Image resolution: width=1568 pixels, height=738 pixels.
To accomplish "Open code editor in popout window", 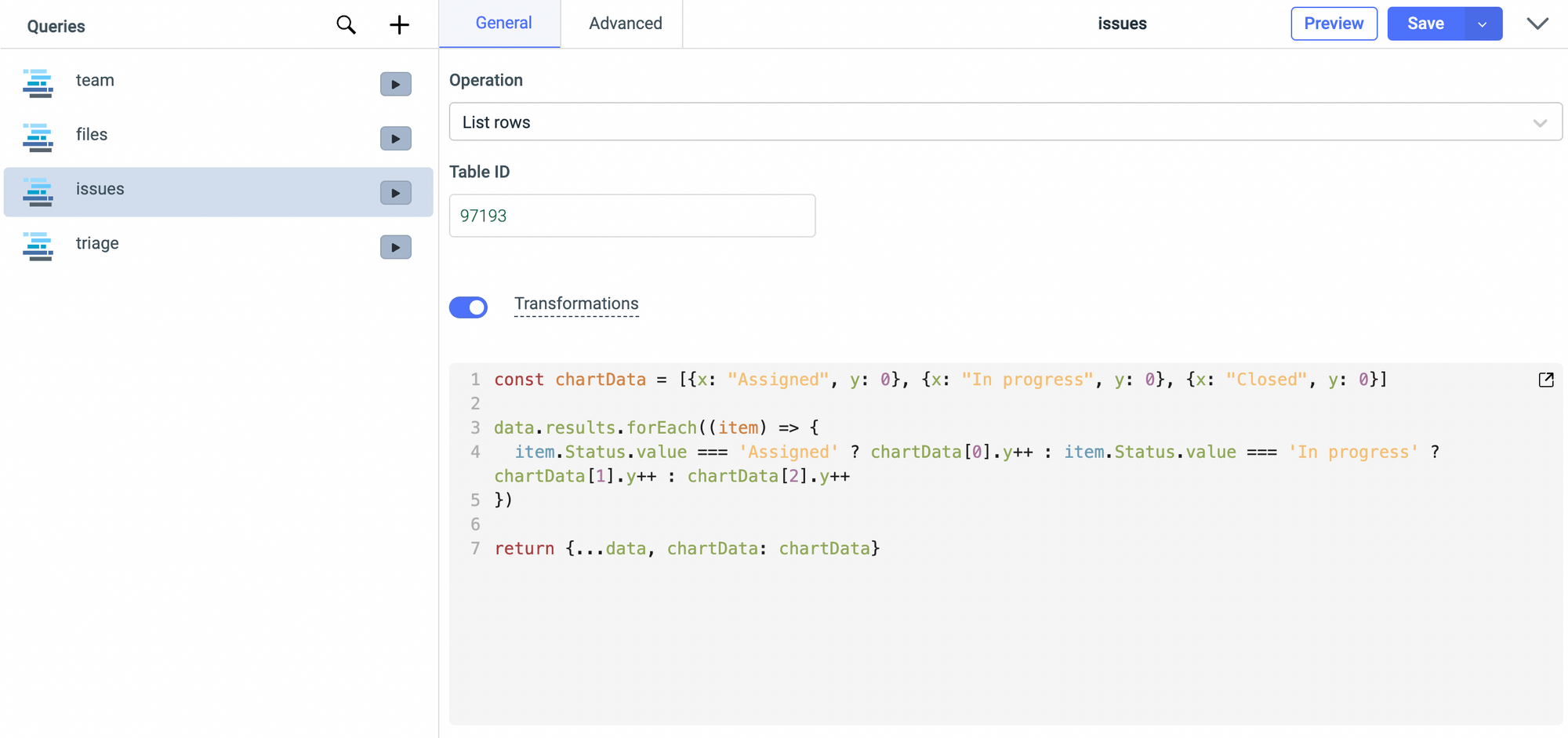I will coord(1545,380).
